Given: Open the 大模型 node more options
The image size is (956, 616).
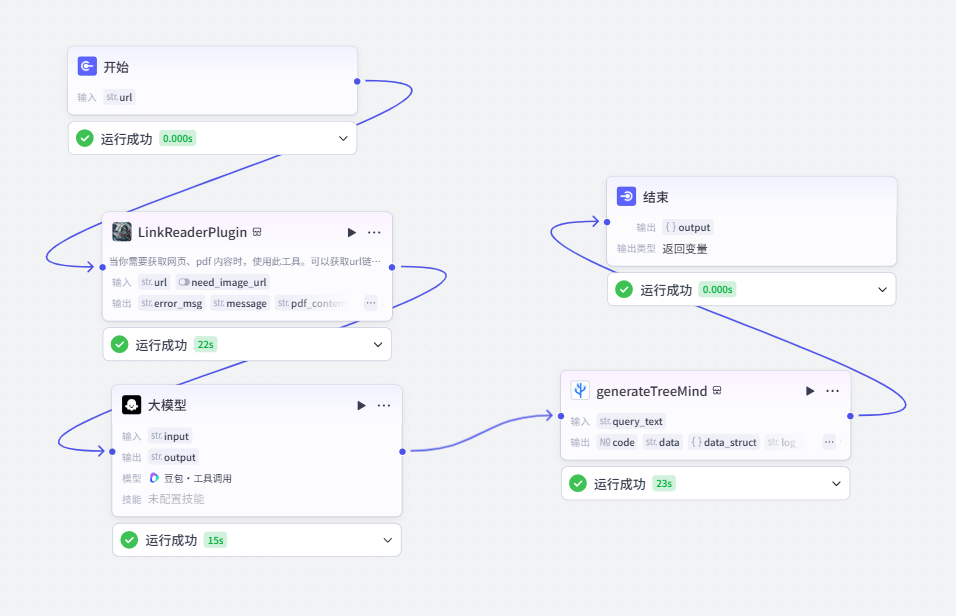Looking at the screenshot, I should click(384, 406).
